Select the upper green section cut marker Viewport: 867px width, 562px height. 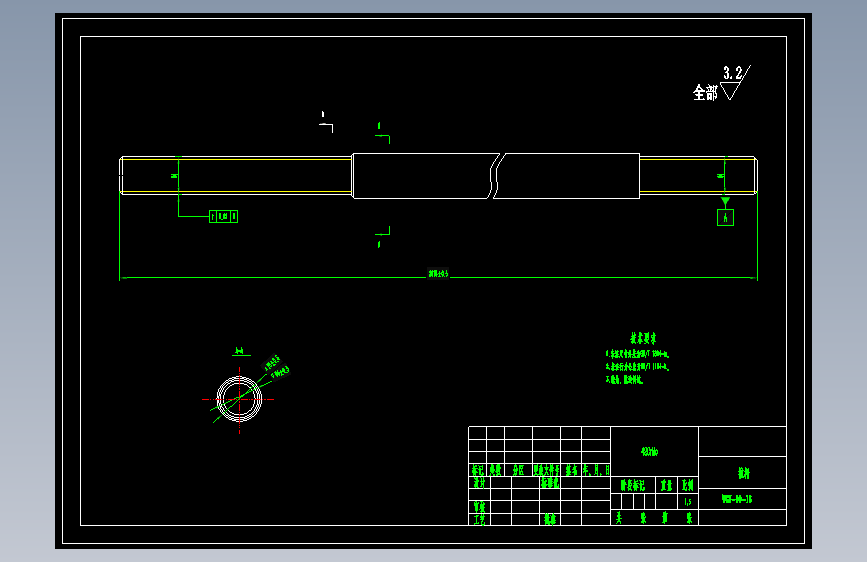click(x=383, y=133)
